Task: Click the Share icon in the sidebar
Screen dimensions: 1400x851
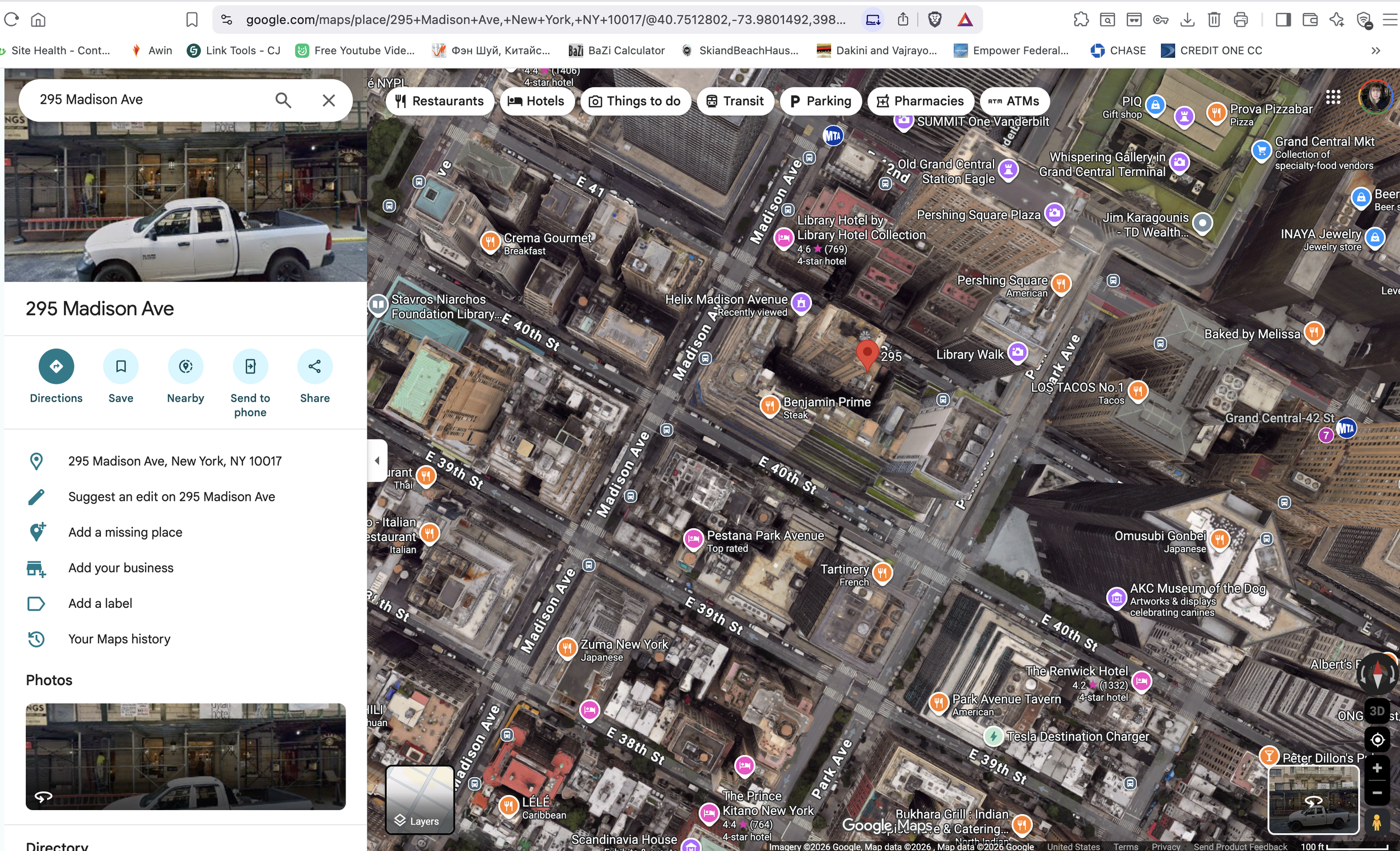Action: [x=314, y=366]
